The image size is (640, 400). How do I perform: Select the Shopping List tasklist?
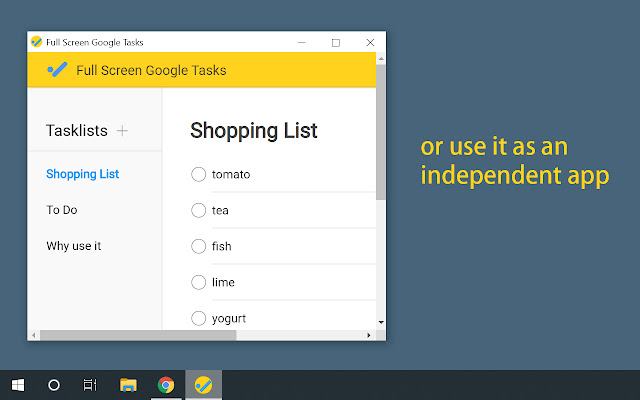point(82,174)
